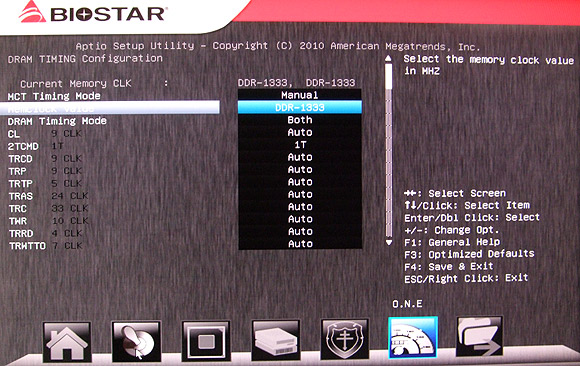Image resolution: width=580 pixels, height=366 pixels.
Task: Click the white scrollbar thumb
Action: point(388,76)
